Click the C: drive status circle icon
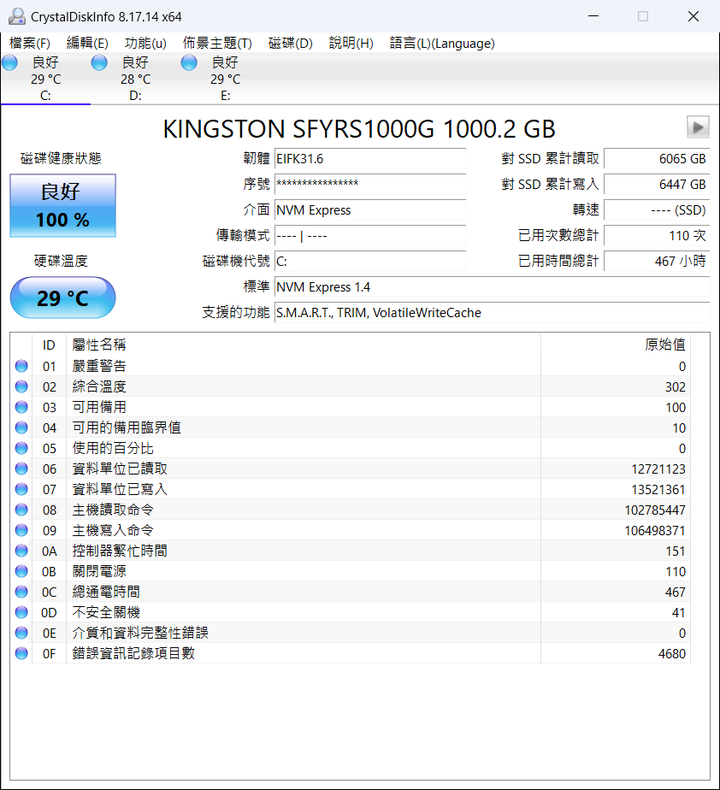 (10, 62)
